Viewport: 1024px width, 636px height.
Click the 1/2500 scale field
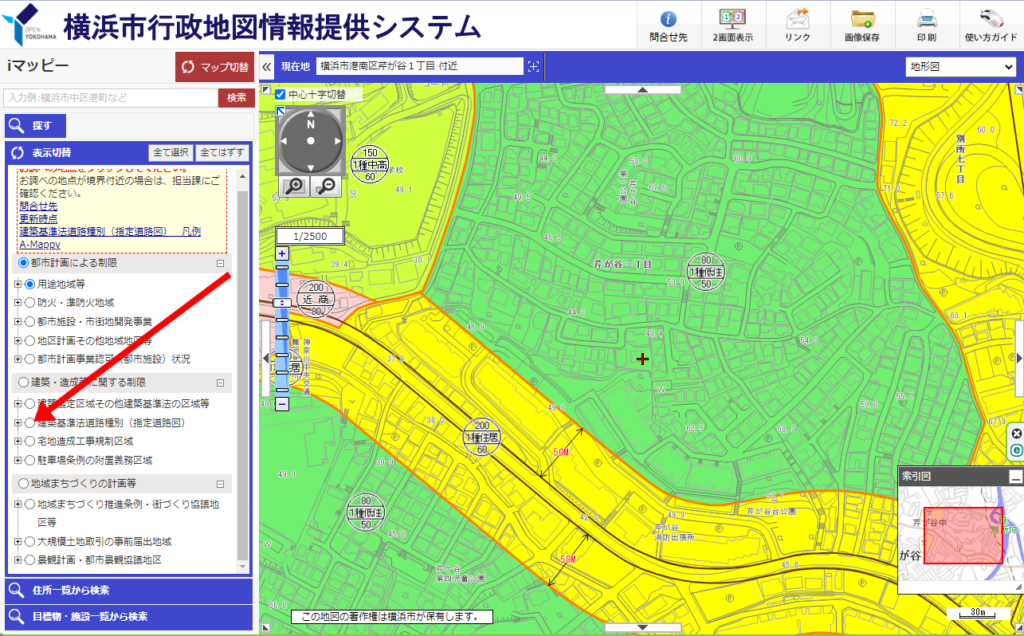[x=310, y=236]
